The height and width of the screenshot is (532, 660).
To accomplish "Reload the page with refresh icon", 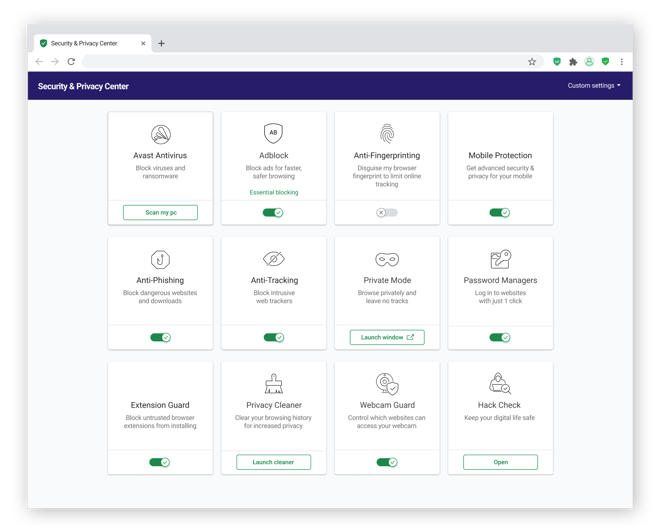I will 71,61.
